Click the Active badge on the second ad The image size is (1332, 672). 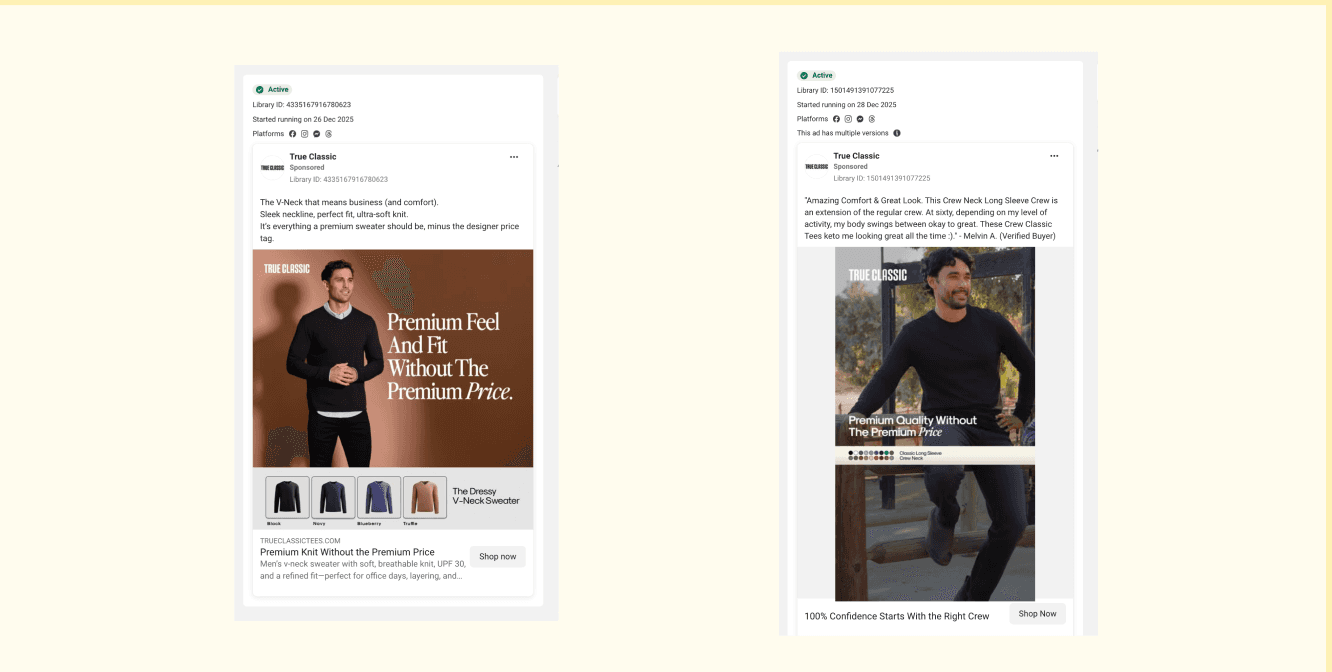pyautogui.click(x=815, y=75)
